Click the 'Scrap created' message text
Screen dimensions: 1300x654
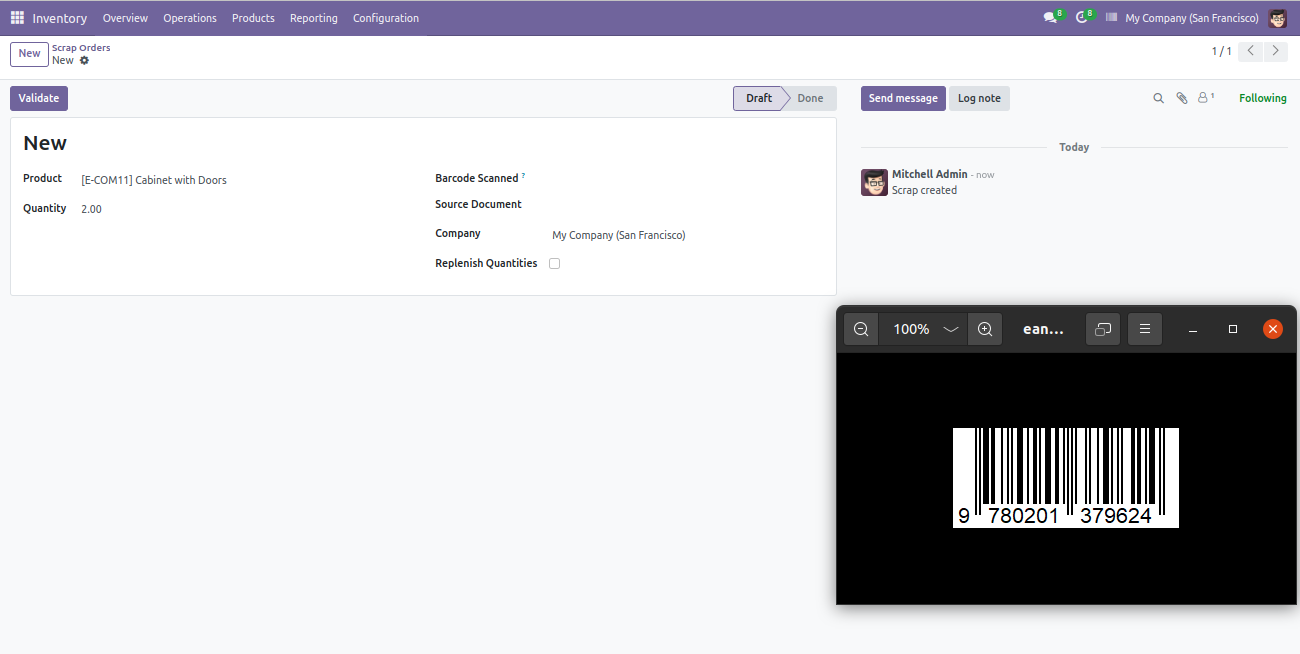click(x=924, y=190)
